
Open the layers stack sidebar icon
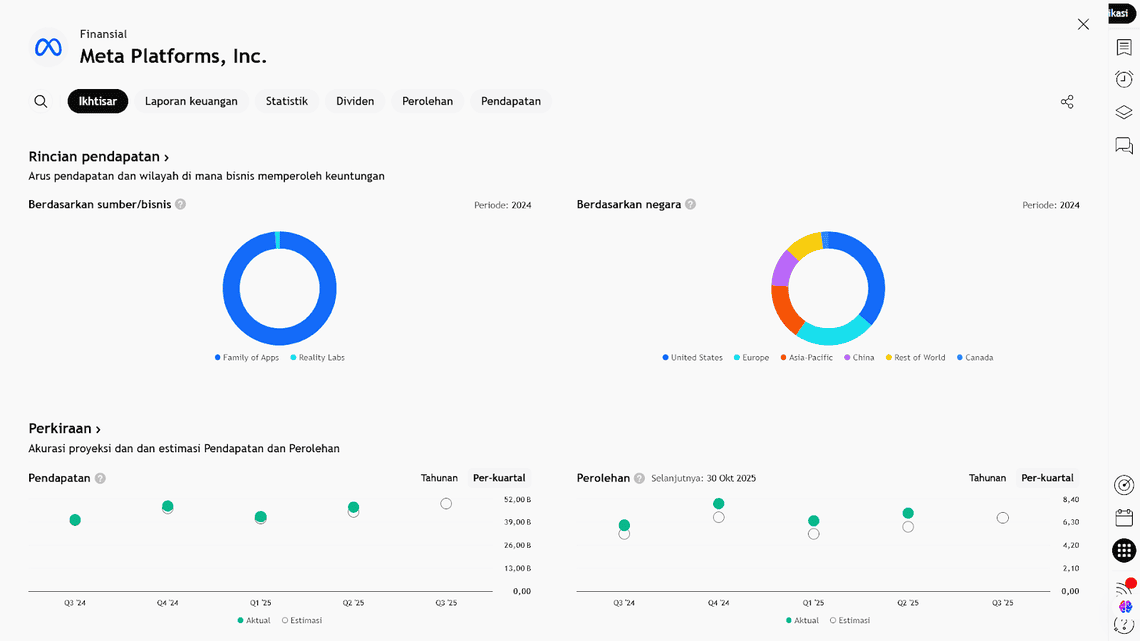pos(1124,113)
